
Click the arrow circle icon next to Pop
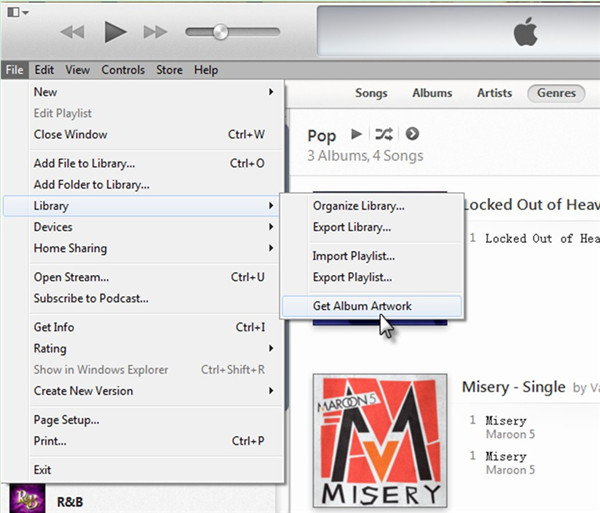(x=412, y=134)
